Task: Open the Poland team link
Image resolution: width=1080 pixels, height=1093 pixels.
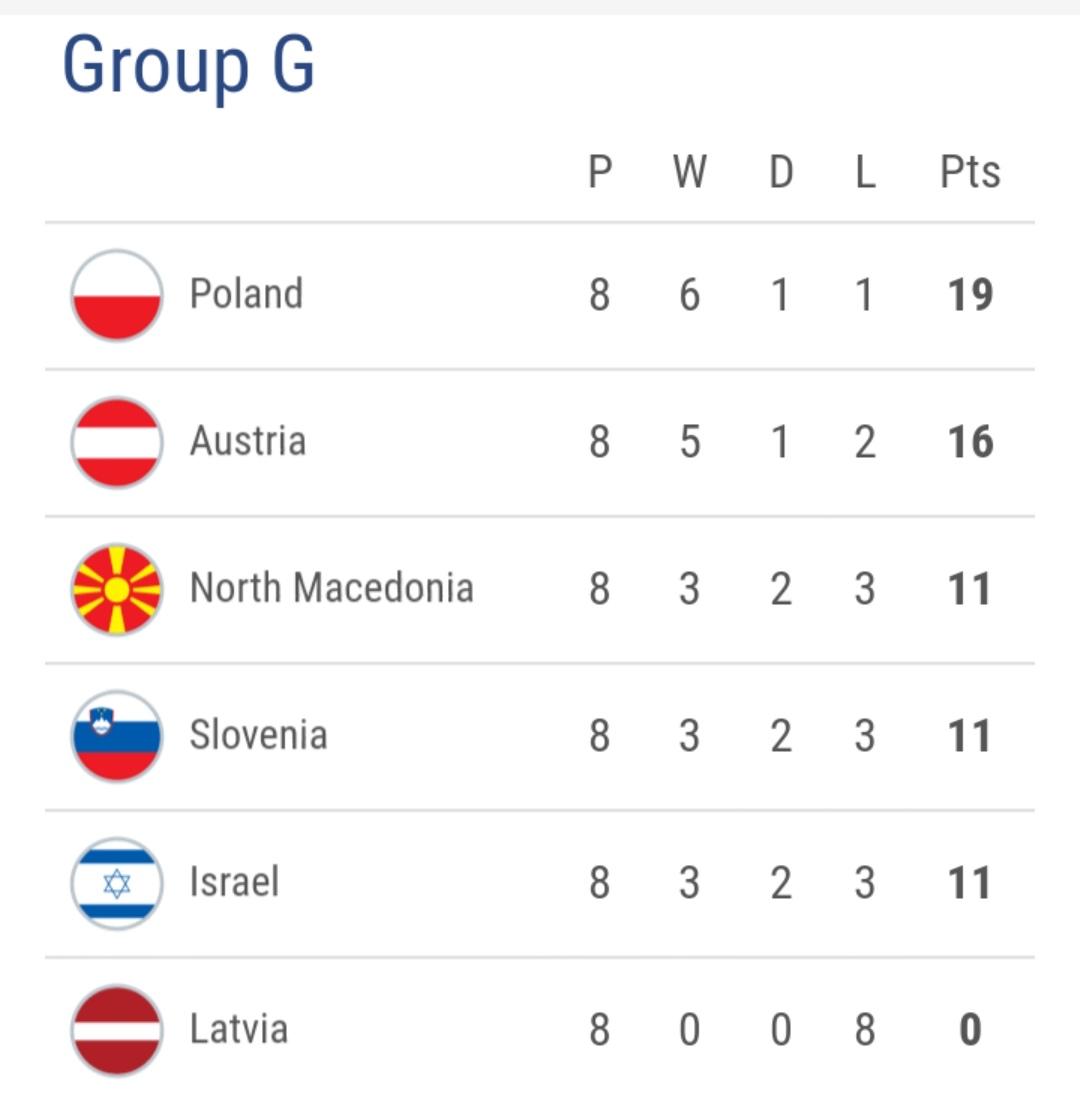Action: coord(246,295)
